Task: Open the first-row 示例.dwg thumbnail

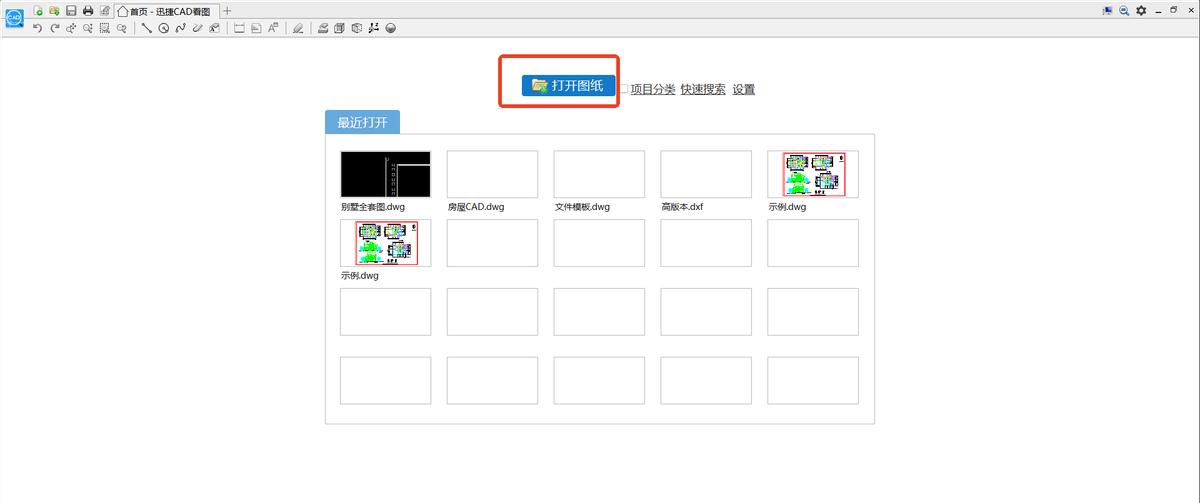Action: (812, 174)
